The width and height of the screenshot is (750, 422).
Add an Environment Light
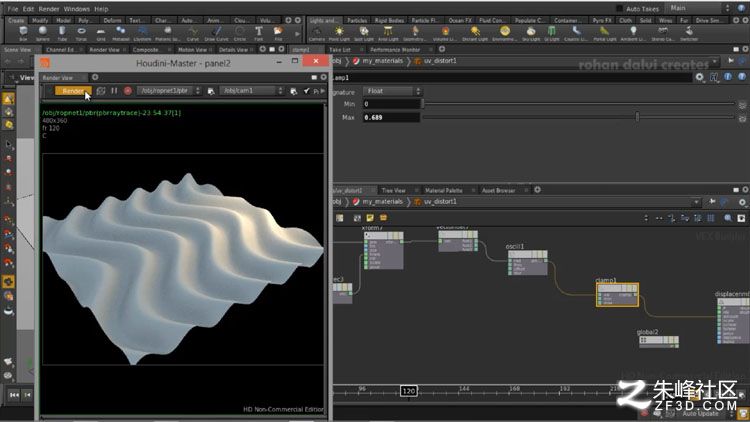click(505, 33)
